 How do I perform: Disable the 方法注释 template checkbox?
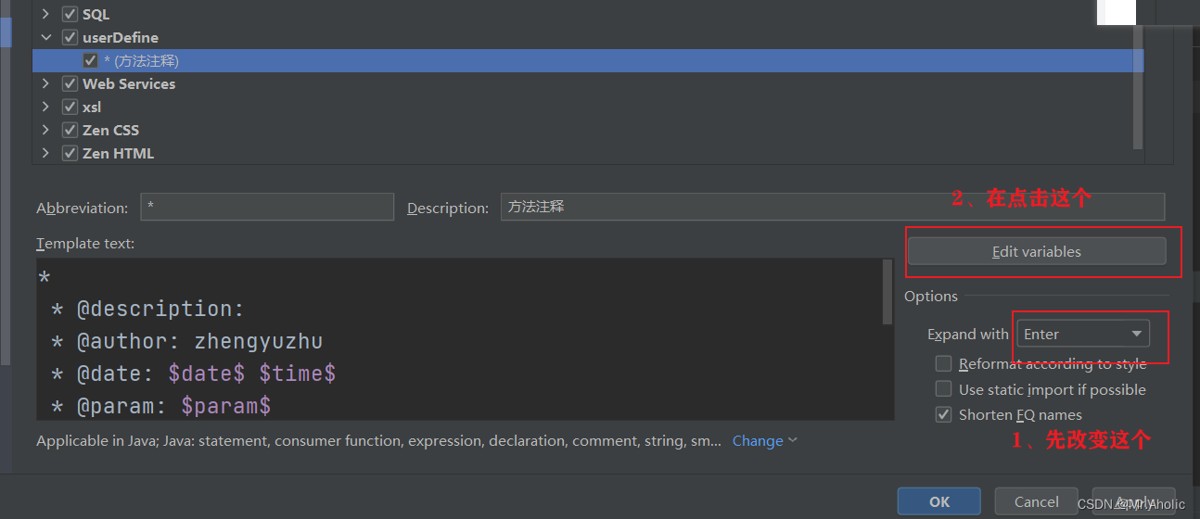click(x=91, y=61)
